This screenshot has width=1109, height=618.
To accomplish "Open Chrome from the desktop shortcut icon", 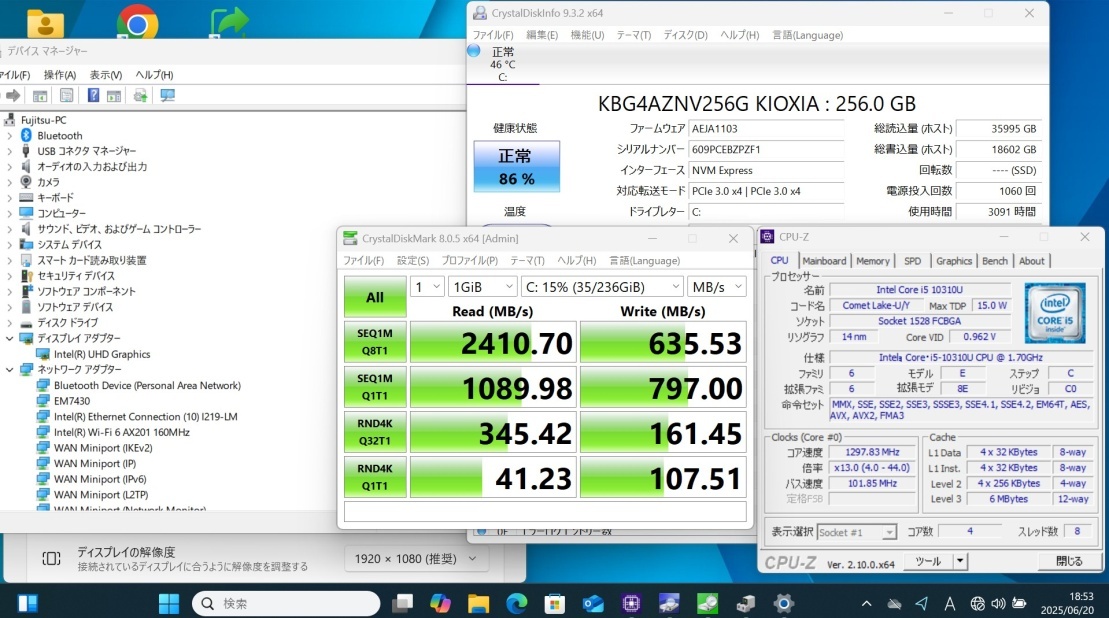I will tap(137, 23).
